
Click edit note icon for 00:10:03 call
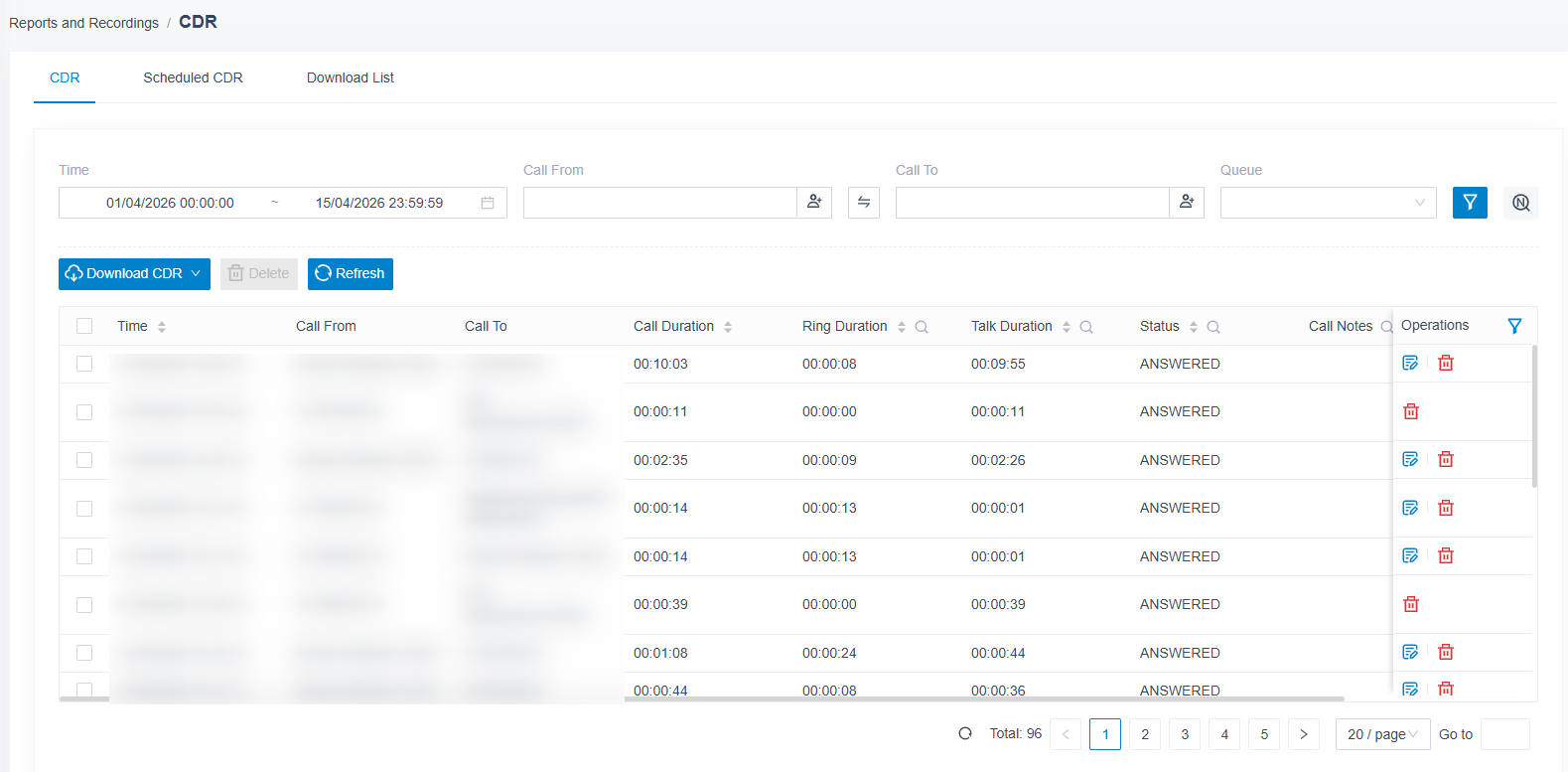point(1410,363)
